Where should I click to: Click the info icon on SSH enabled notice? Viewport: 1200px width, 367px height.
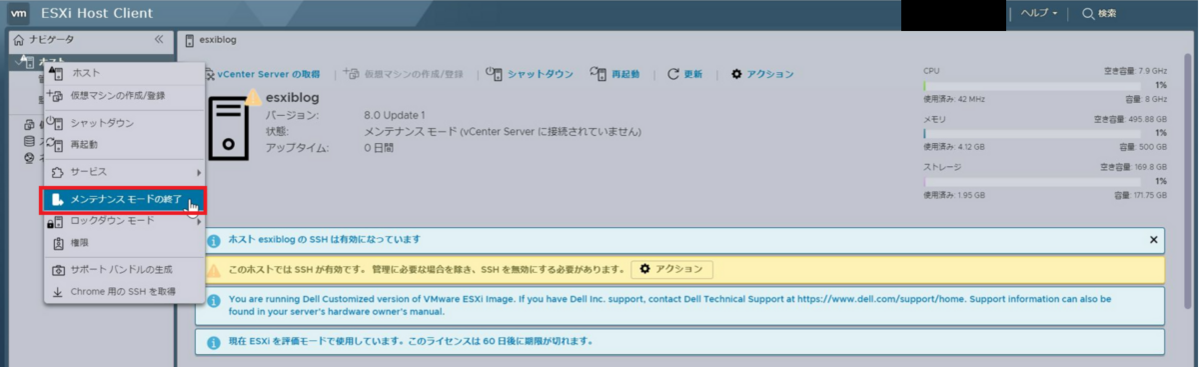point(213,240)
